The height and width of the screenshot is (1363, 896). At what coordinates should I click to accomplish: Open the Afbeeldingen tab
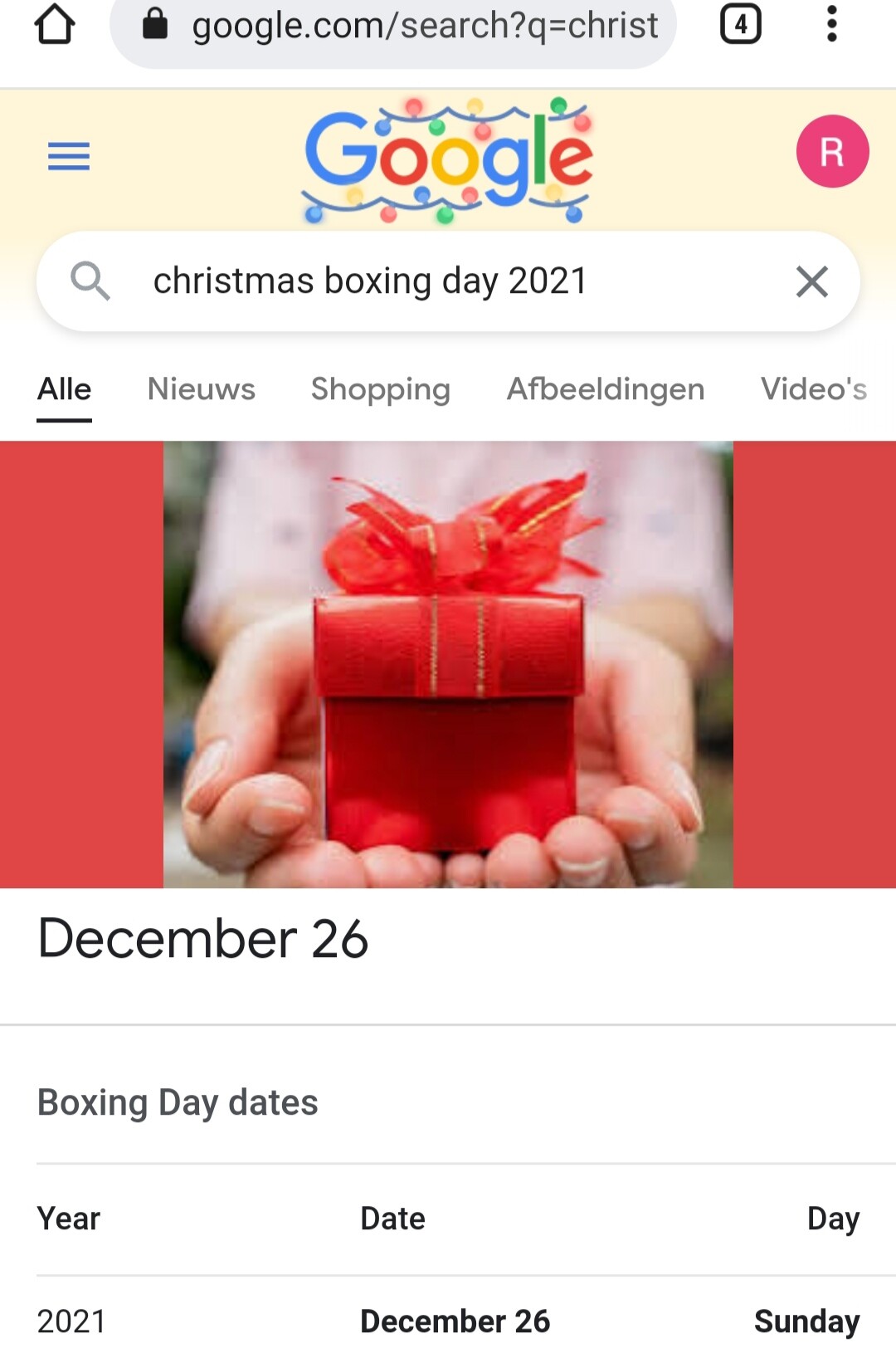coord(606,389)
